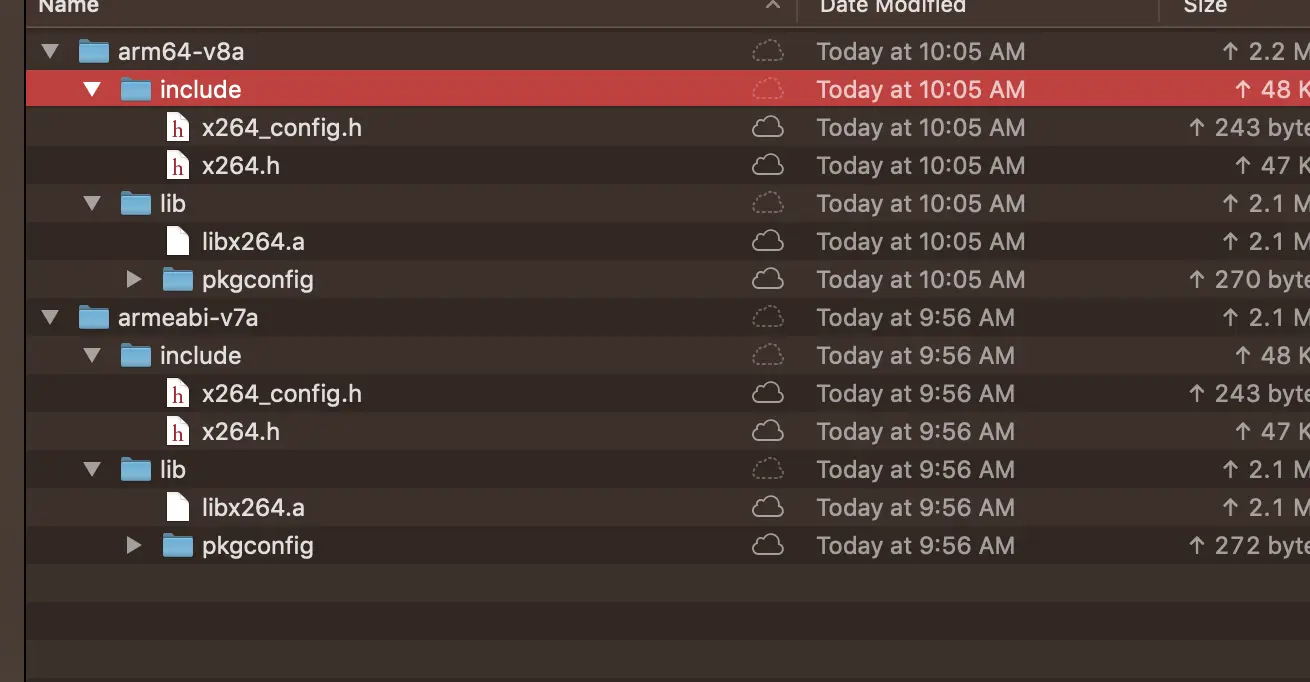The height and width of the screenshot is (682, 1310).
Task: Select include folder name under armeabi-v7a
Action: coord(200,356)
